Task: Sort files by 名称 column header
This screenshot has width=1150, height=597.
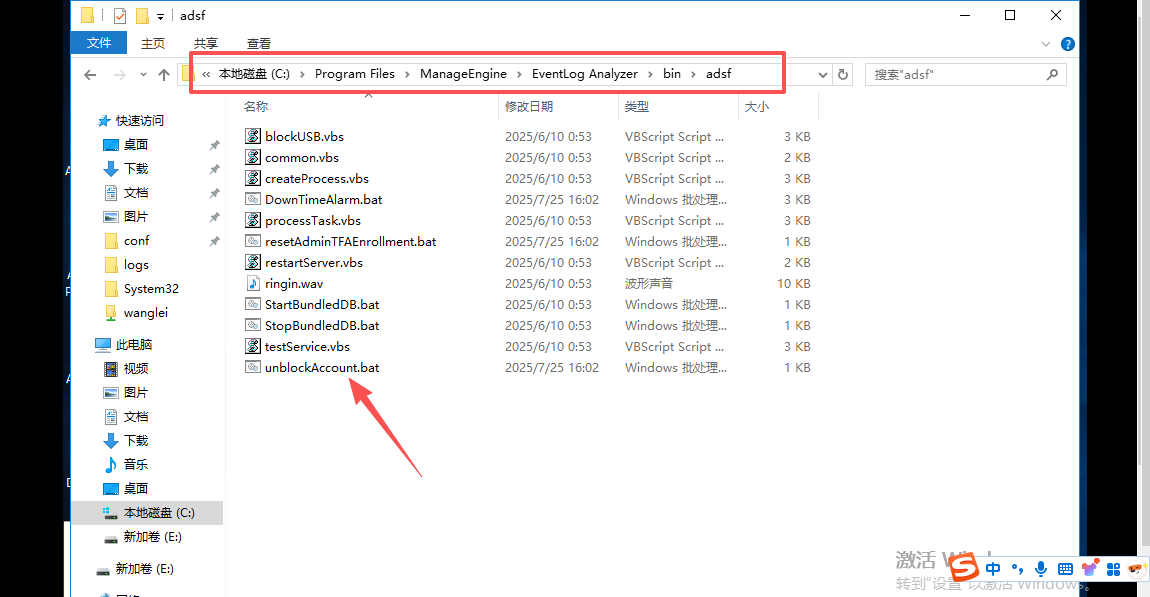Action: tap(256, 106)
